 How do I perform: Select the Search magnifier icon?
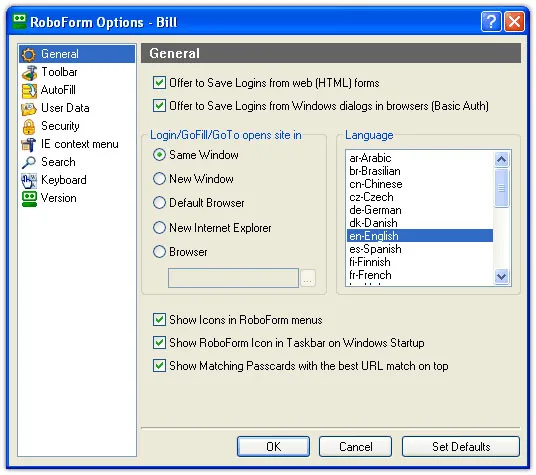click(29, 162)
